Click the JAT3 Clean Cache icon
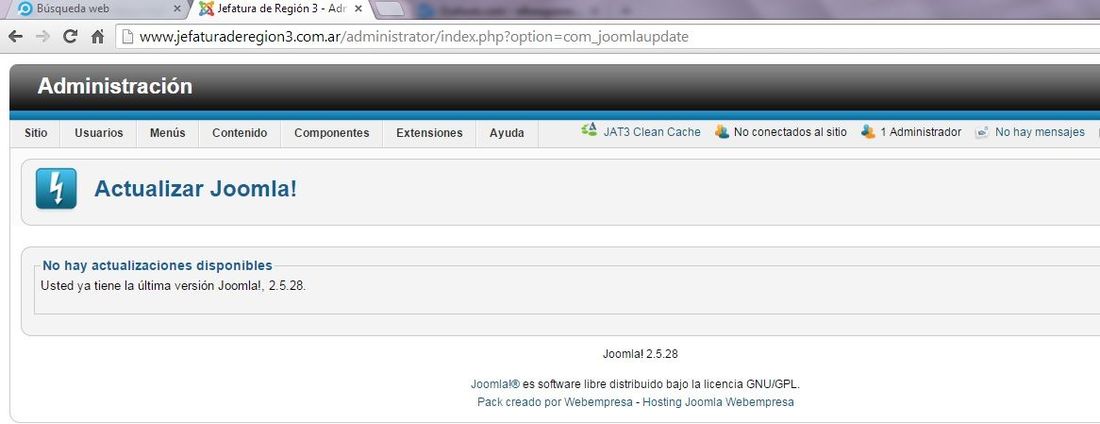Image resolution: width=1100 pixels, height=424 pixels. (x=589, y=131)
